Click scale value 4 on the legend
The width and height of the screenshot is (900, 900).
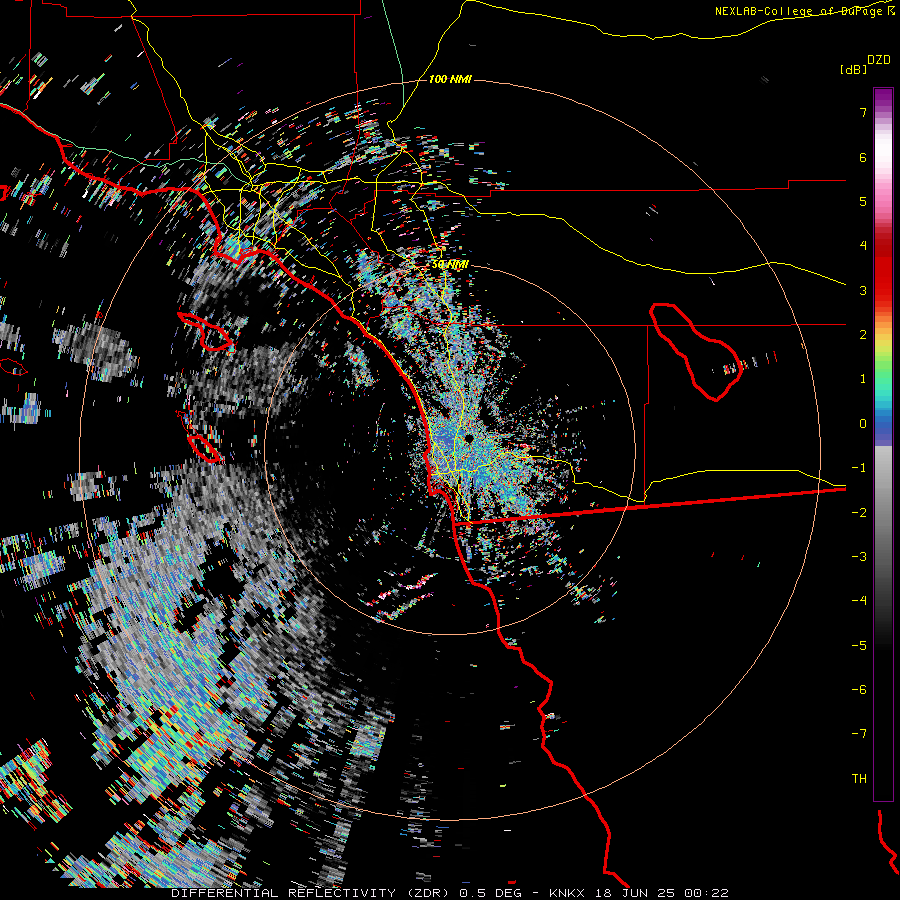(x=863, y=246)
